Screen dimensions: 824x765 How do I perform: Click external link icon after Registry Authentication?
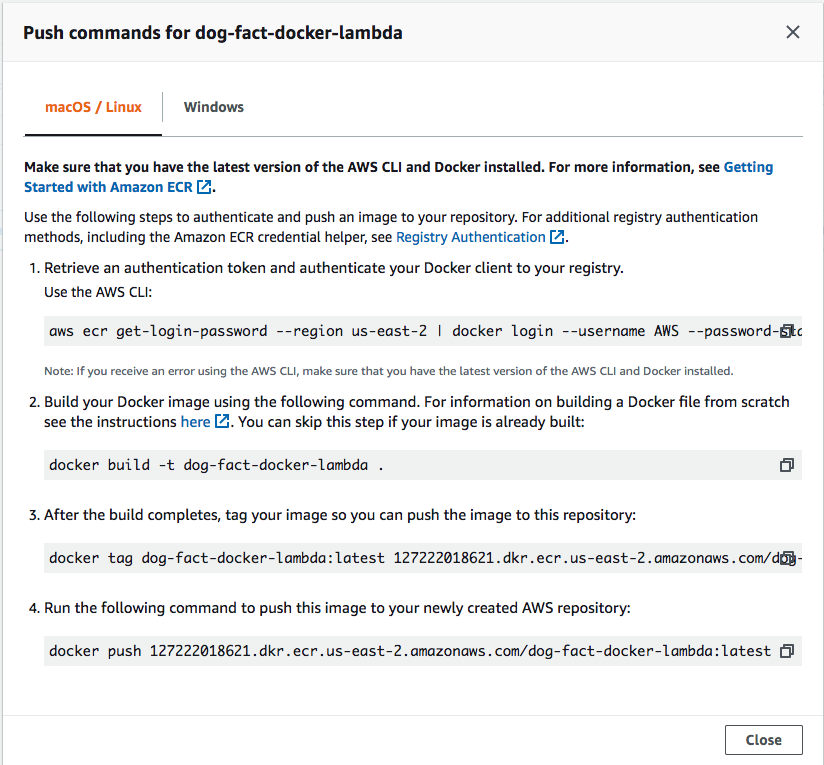[x=557, y=237]
